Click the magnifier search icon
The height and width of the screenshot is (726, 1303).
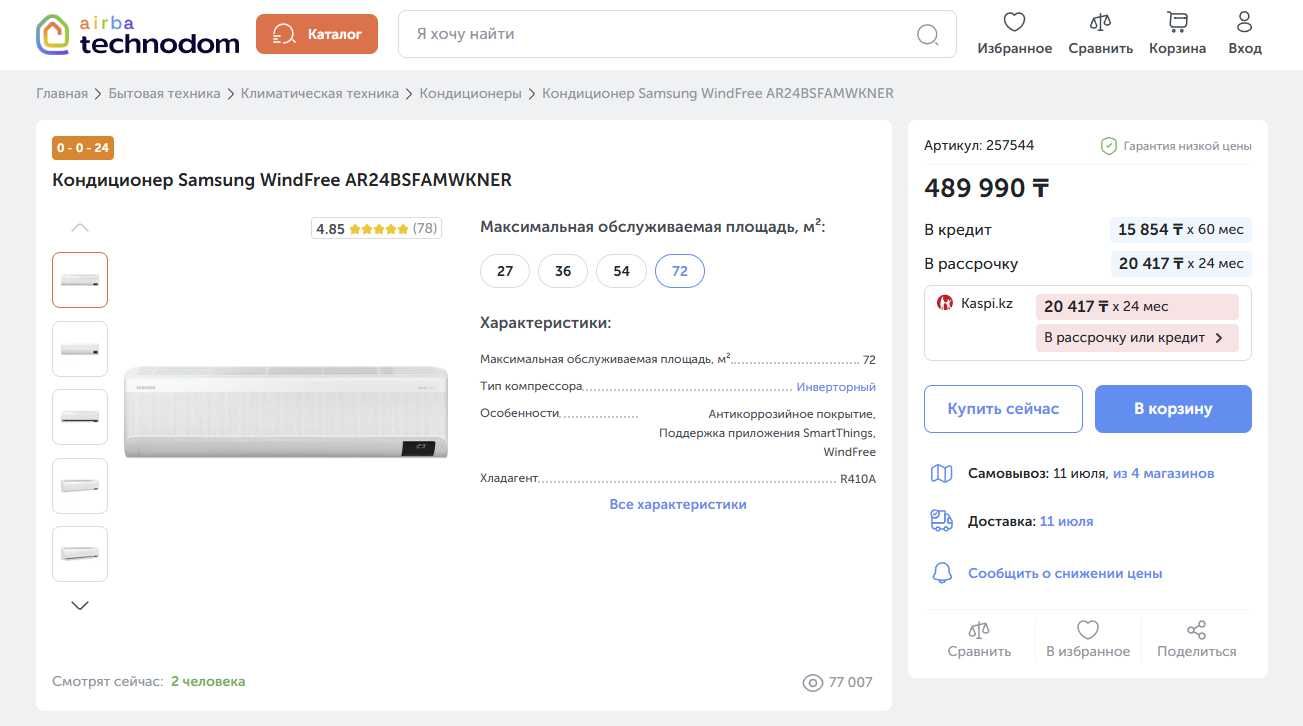[x=928, y=35]
